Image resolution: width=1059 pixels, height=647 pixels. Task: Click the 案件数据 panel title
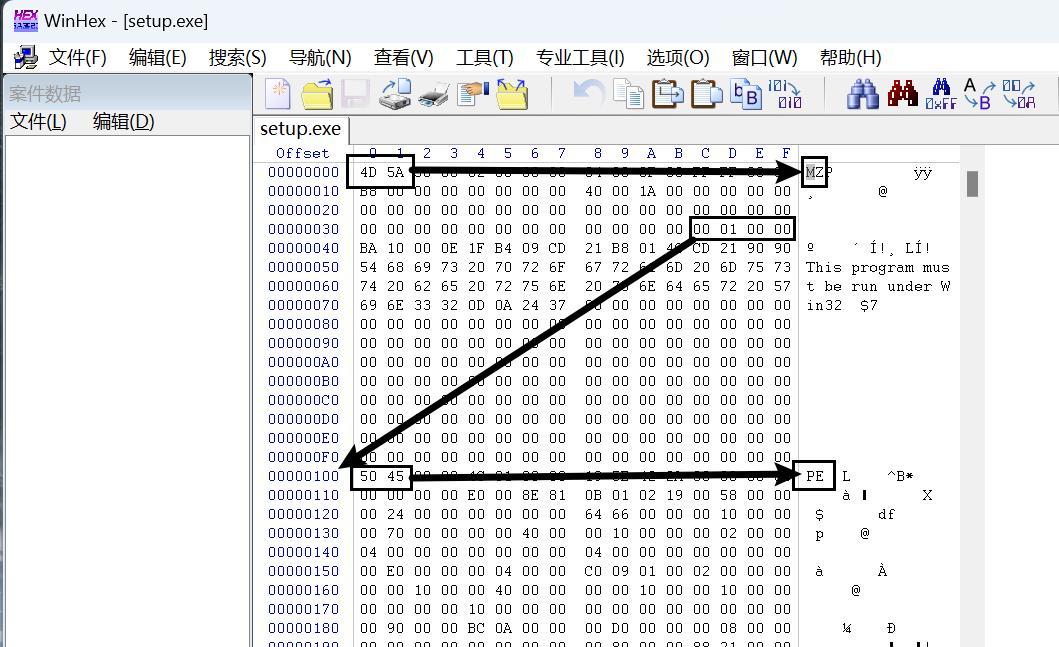[45, 93]
